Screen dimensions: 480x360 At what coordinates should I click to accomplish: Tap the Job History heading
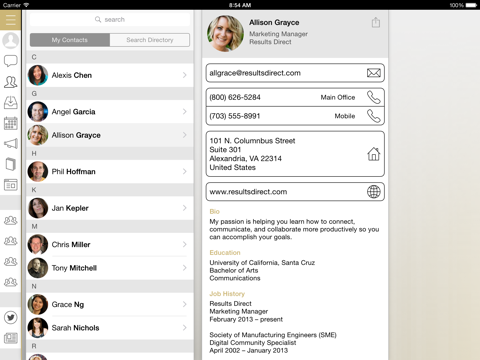227,294
